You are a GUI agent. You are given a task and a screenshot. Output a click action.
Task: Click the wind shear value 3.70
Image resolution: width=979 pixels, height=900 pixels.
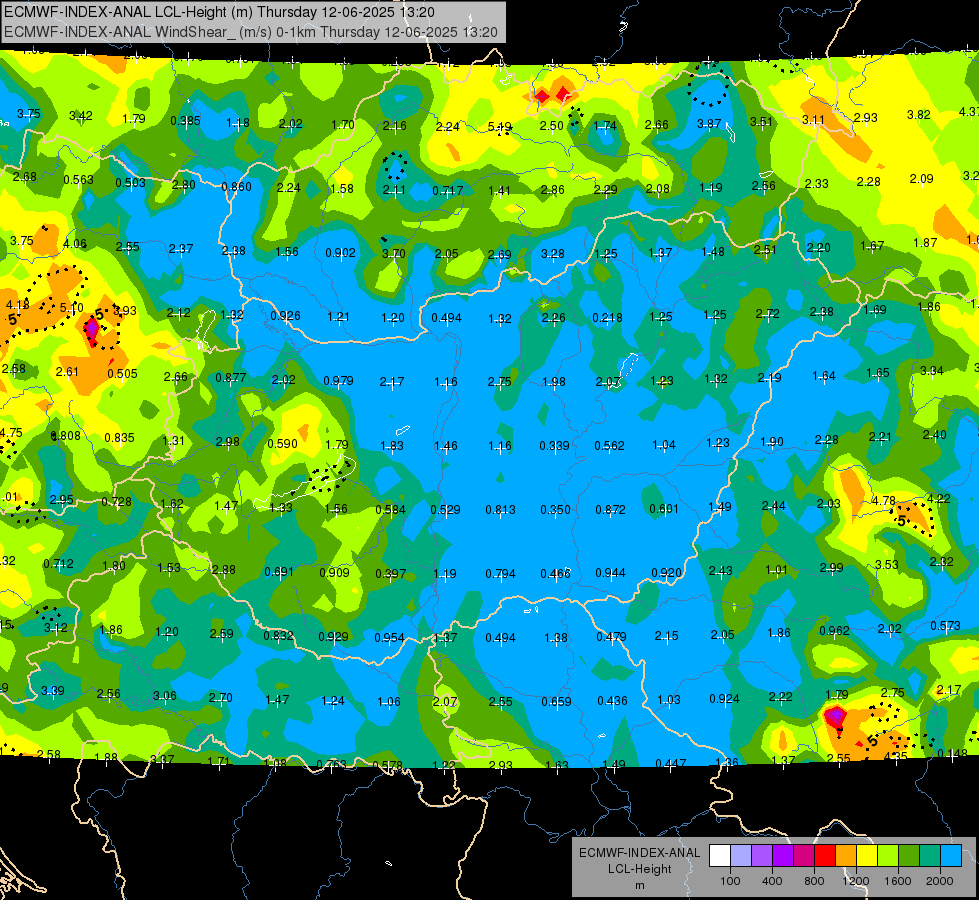click(x=393, y=253)
